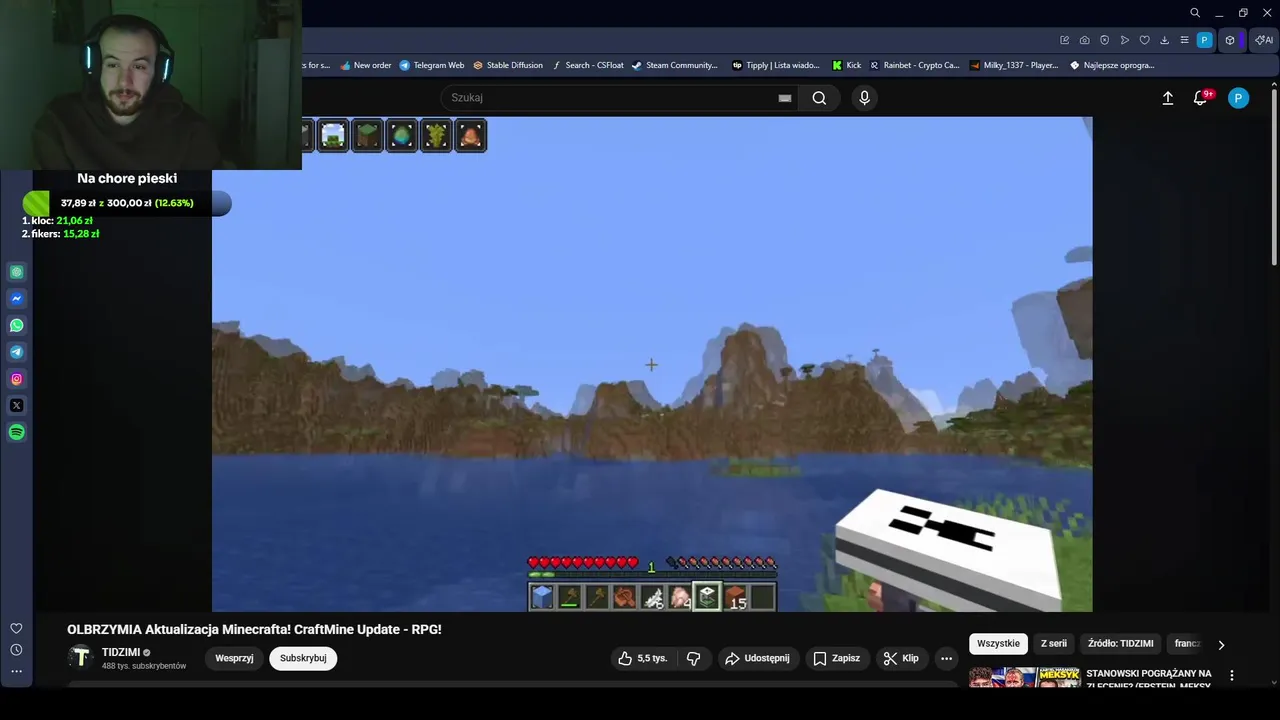Open the ad blocker shield icon
This screenshot has width=1280, height=720.
point(1105,40)
